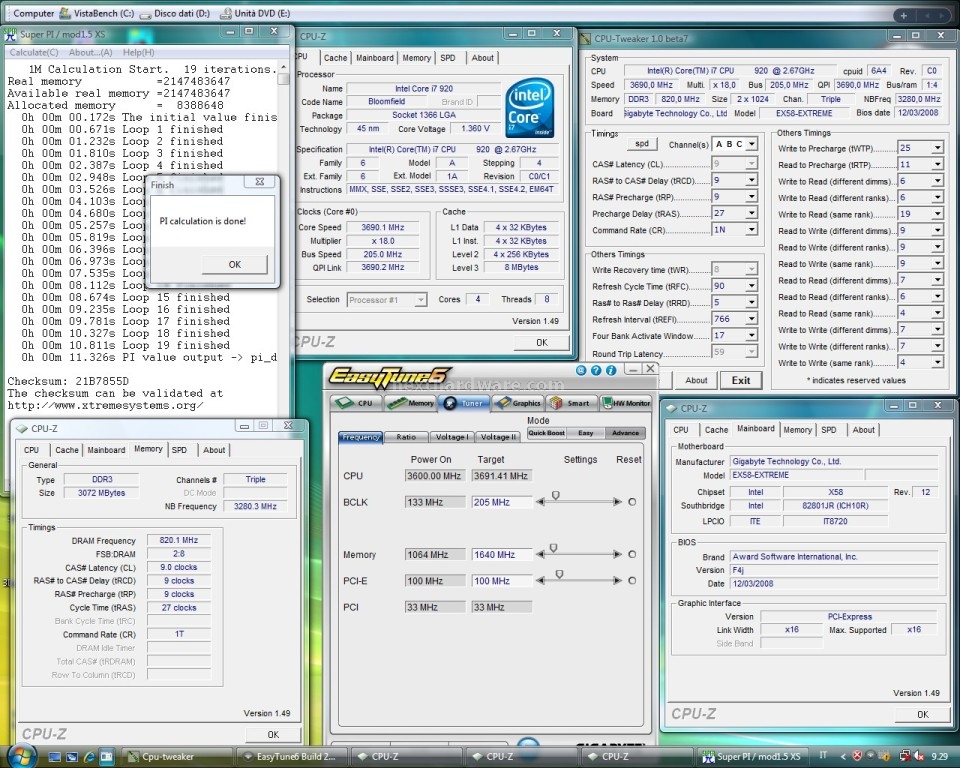The image size is (960, 768).
Task: Click the EasyTune6 help question mark icon
Action: point(596,370)
